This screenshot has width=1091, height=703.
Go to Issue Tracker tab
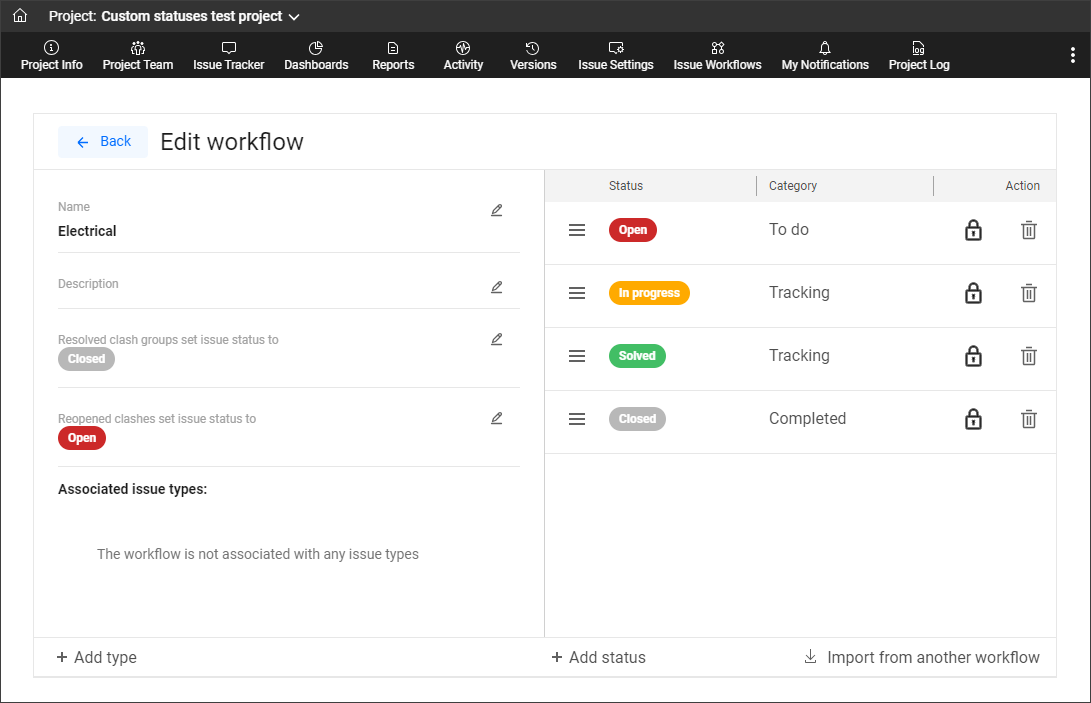click(x=229, y=56)
